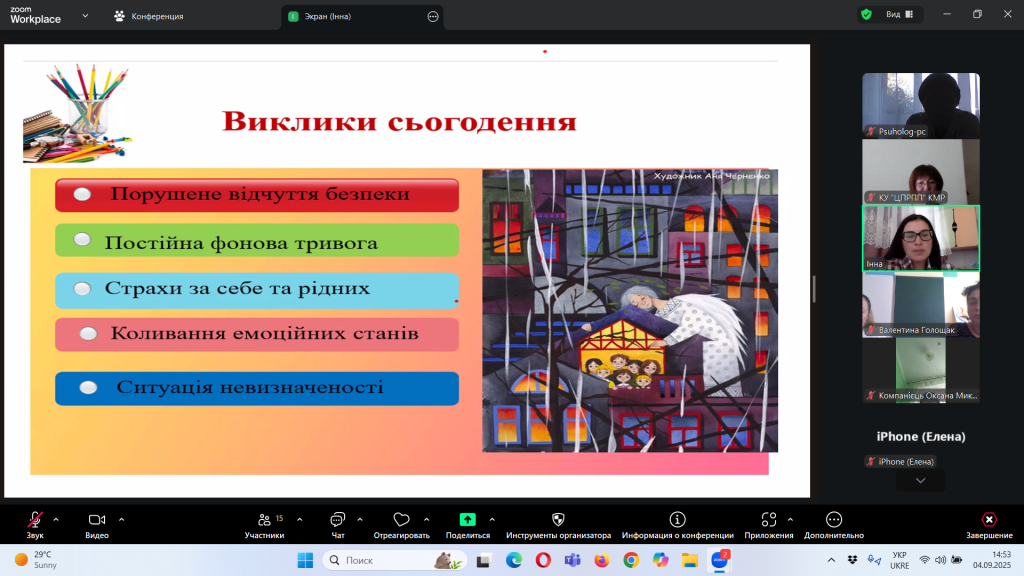
Task: Switch to the Конференция tab
Action: click(x=149, y=16)
